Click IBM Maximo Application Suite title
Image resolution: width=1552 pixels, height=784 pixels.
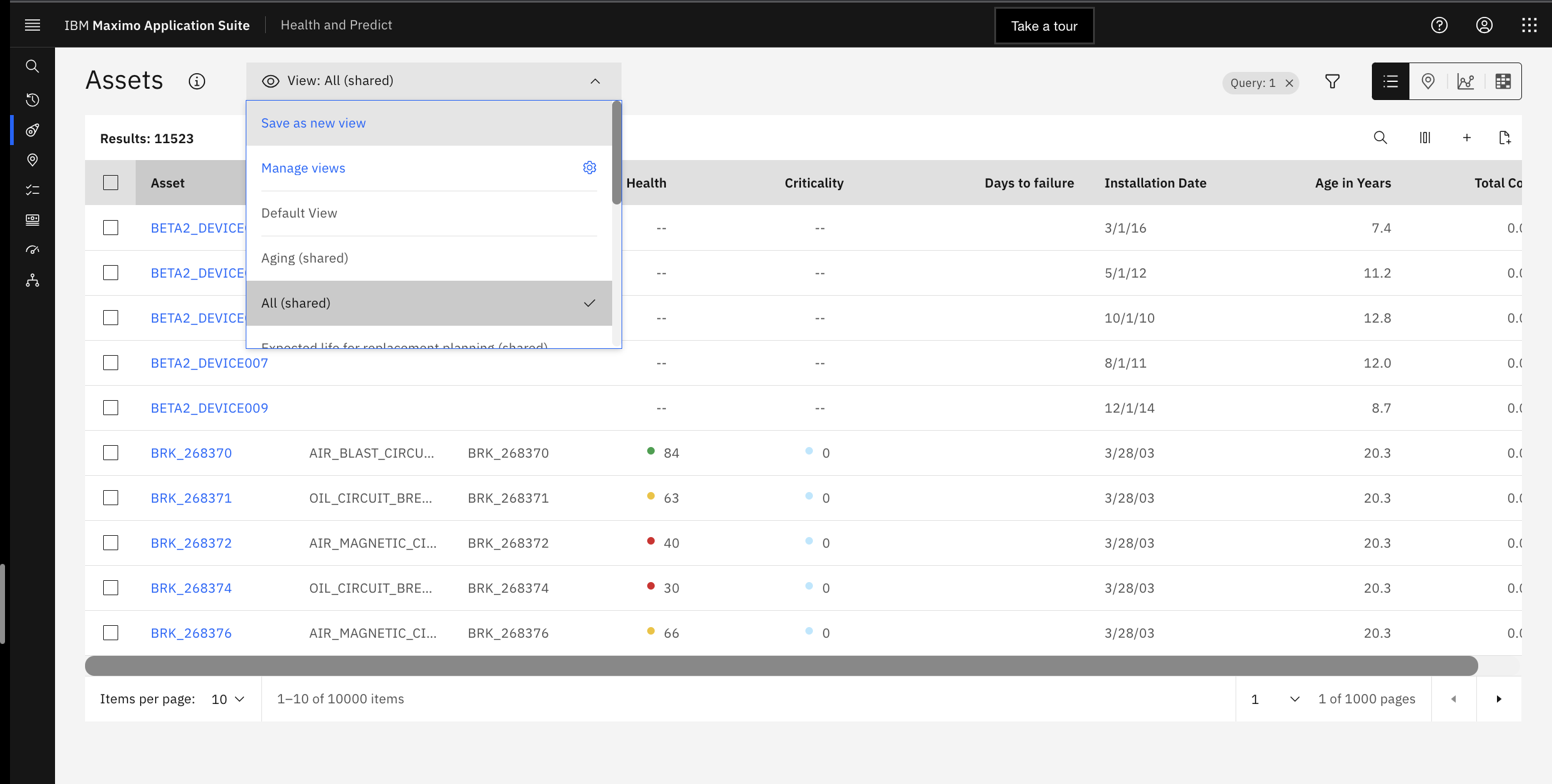(157, 25)
